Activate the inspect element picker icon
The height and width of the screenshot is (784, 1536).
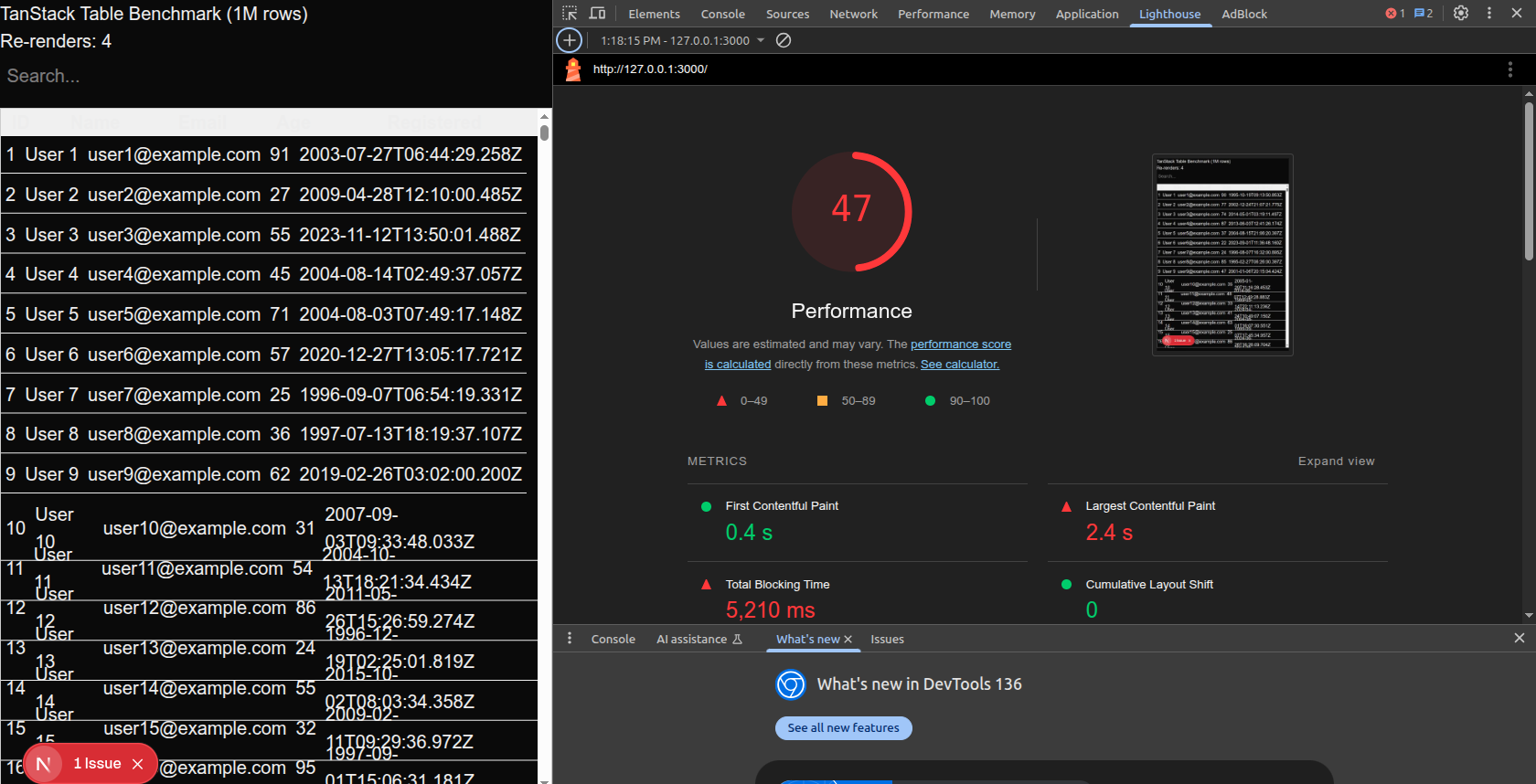(x=570, y=13)
